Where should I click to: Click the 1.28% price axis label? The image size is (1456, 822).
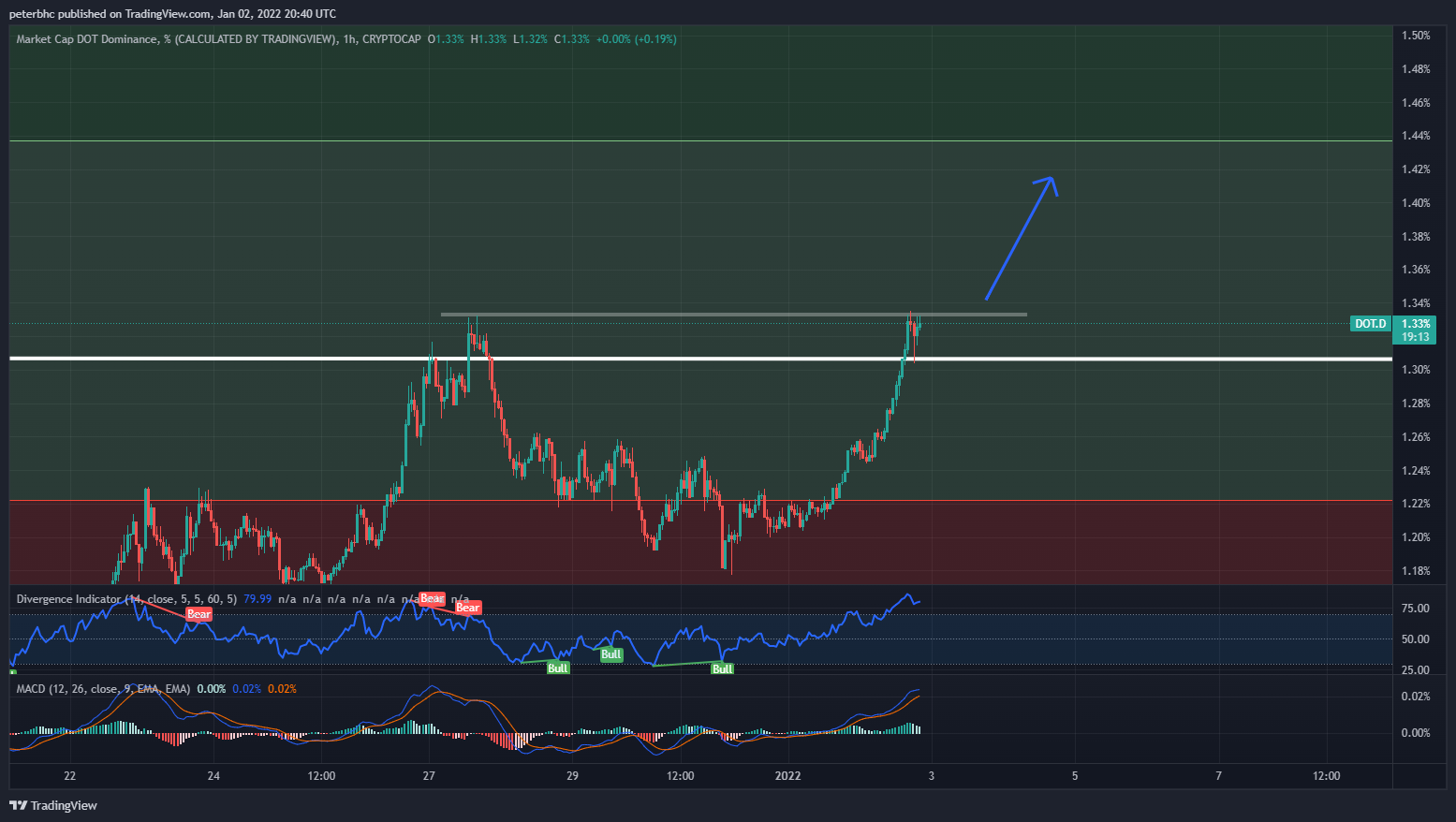(x=1416, y=404)
